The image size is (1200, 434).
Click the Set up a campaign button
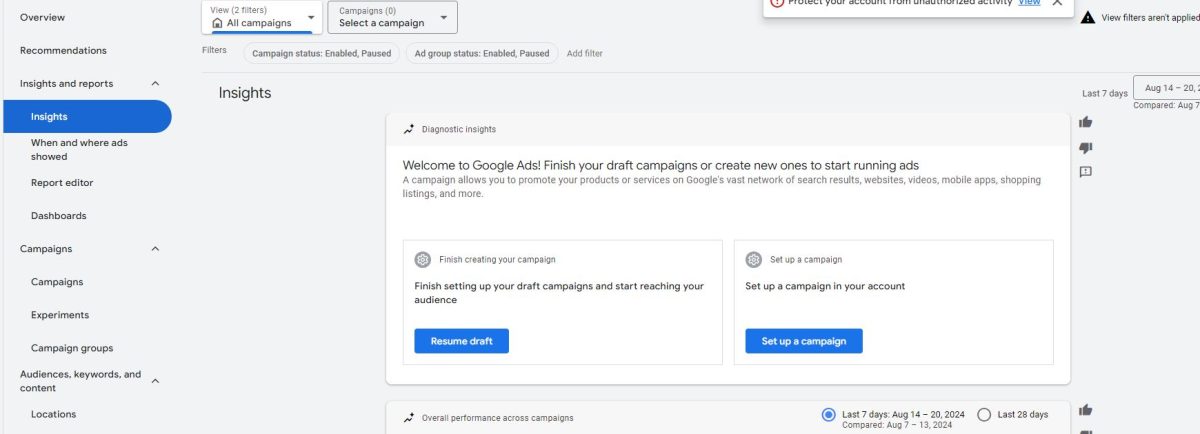(804, 341)
